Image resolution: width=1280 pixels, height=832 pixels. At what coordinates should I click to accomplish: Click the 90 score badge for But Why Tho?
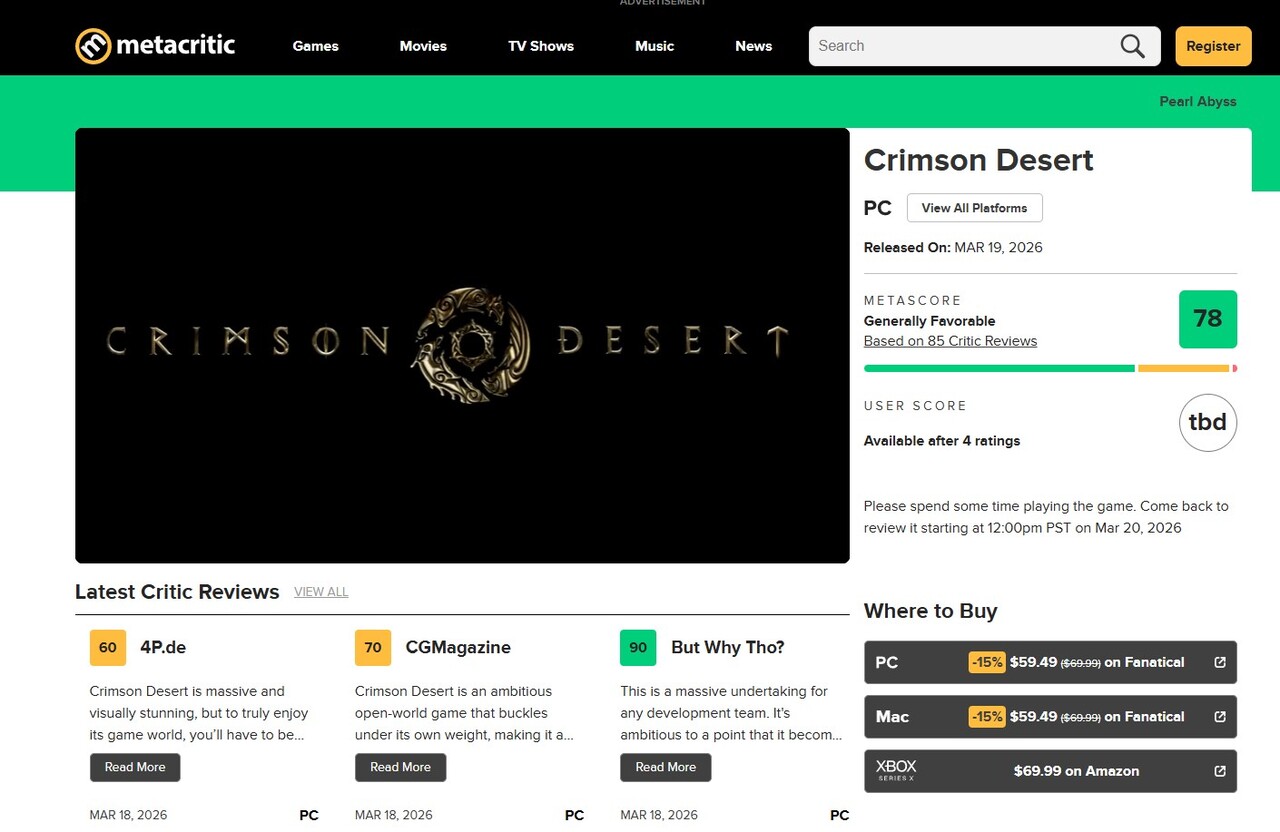[x=638, y=647]
